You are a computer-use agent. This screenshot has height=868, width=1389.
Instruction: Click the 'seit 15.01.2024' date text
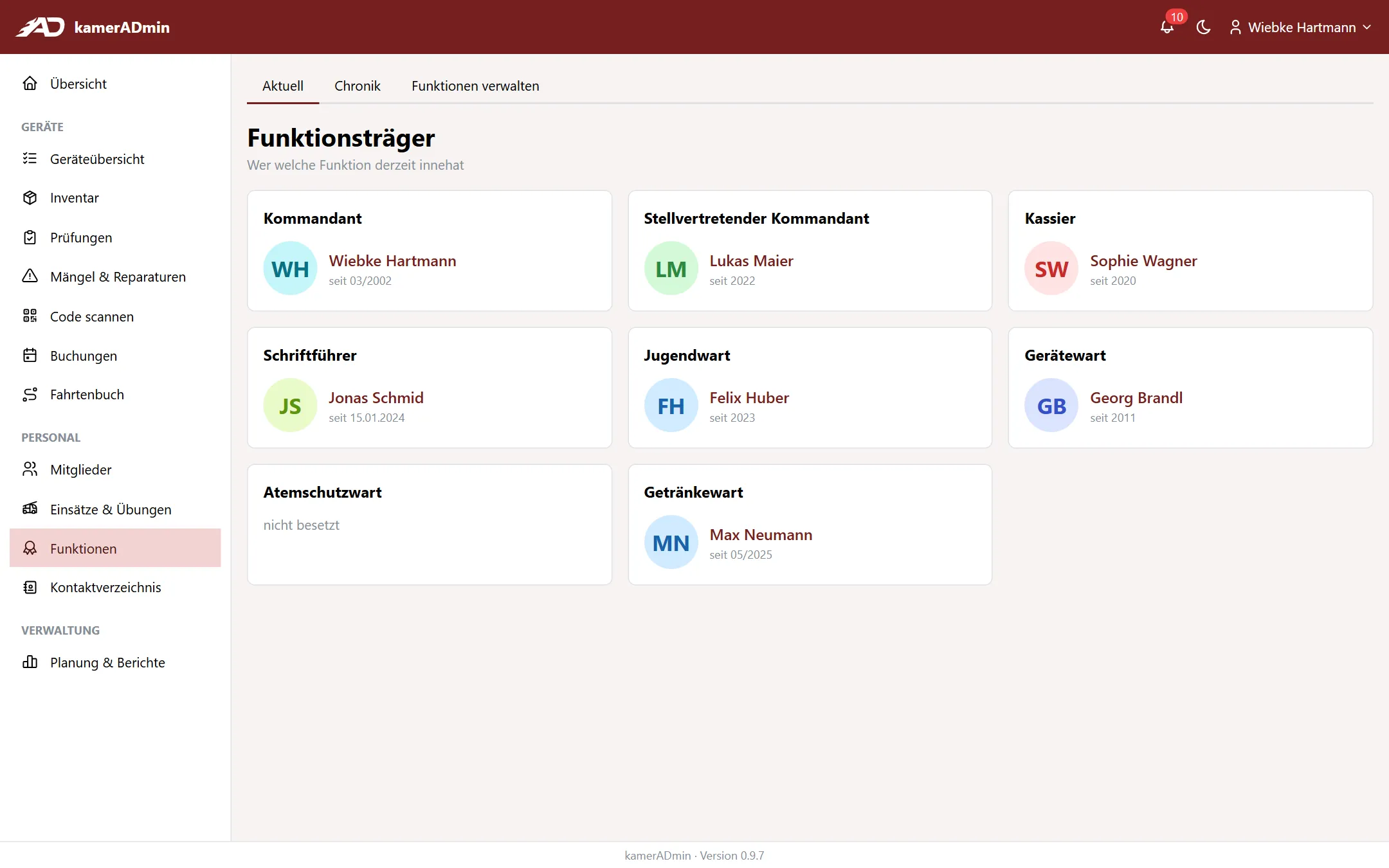click(367, 417)
